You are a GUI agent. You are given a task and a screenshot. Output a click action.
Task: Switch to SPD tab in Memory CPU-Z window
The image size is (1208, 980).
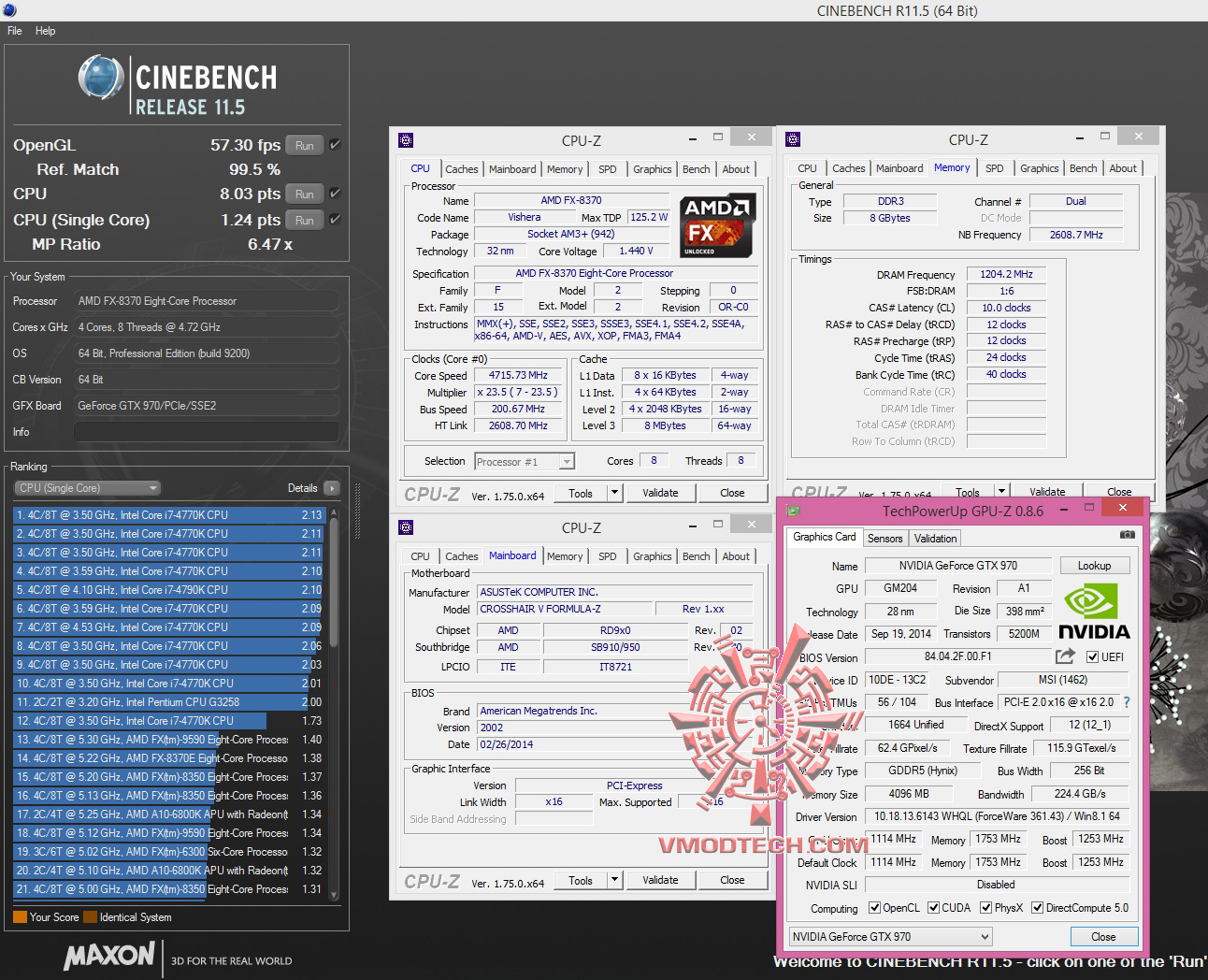coord(995,168)
